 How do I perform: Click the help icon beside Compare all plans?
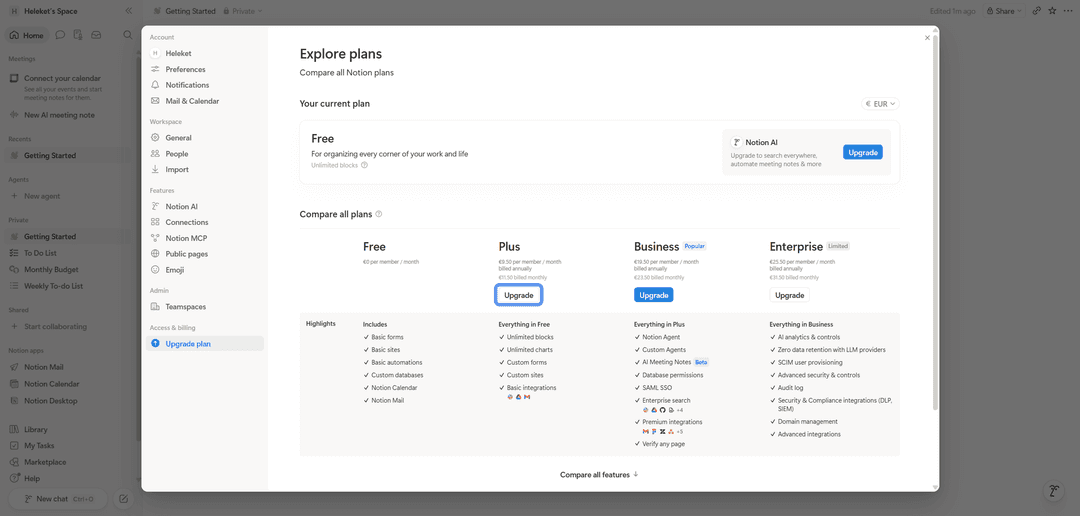click(379, 214)
